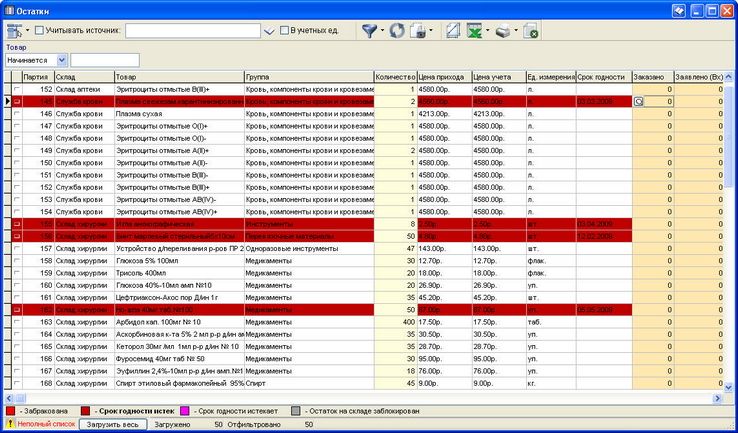Click the Ед. измерения column header
738x433 pixels.
click(552, 77)
